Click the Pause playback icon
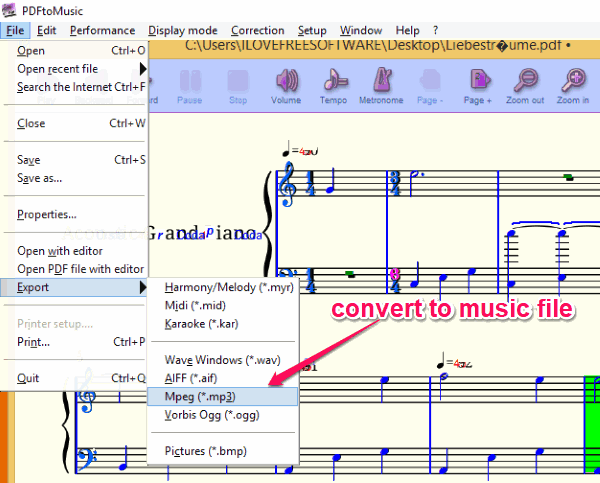 point(190,80)
